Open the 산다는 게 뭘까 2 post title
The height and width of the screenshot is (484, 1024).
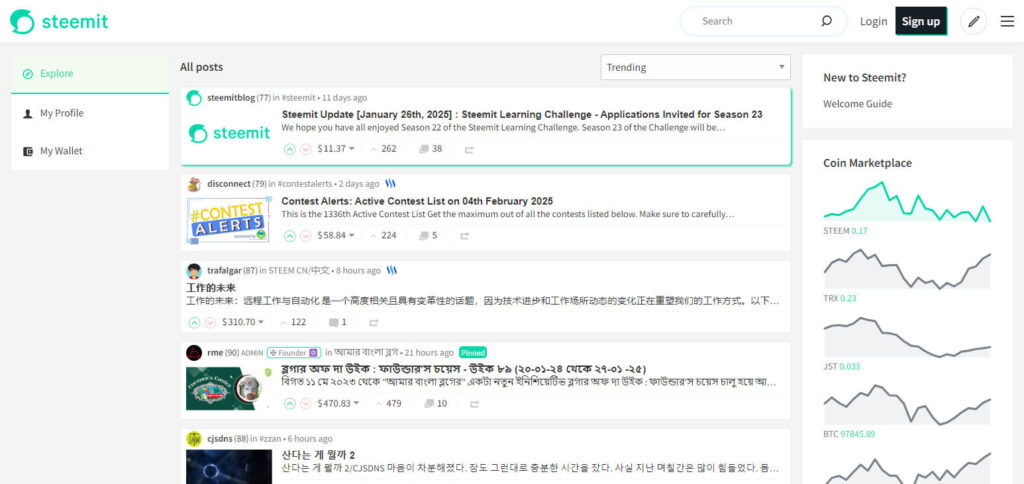[x=318, y=455]
